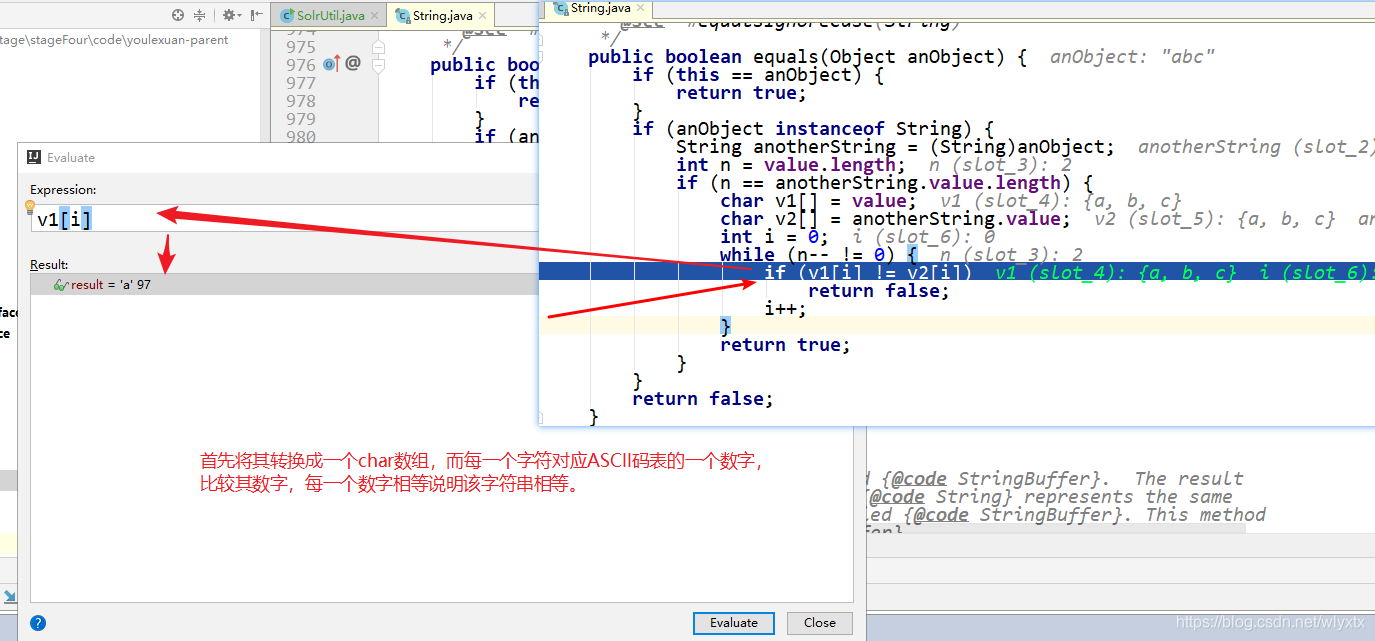Click the Evaluate button
Image resolution: width=1375 pixels, height=641 pixels.
click(x=734, y=622)
